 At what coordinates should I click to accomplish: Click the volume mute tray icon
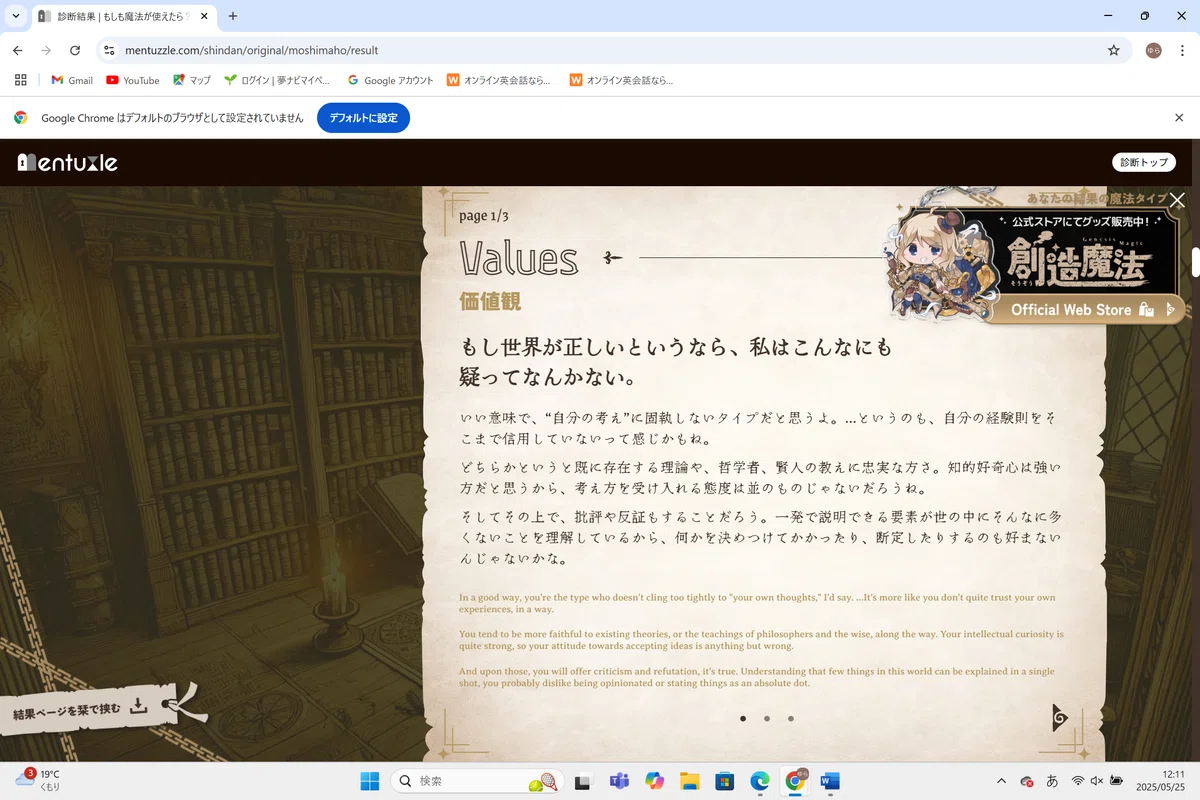[1097, 781]
